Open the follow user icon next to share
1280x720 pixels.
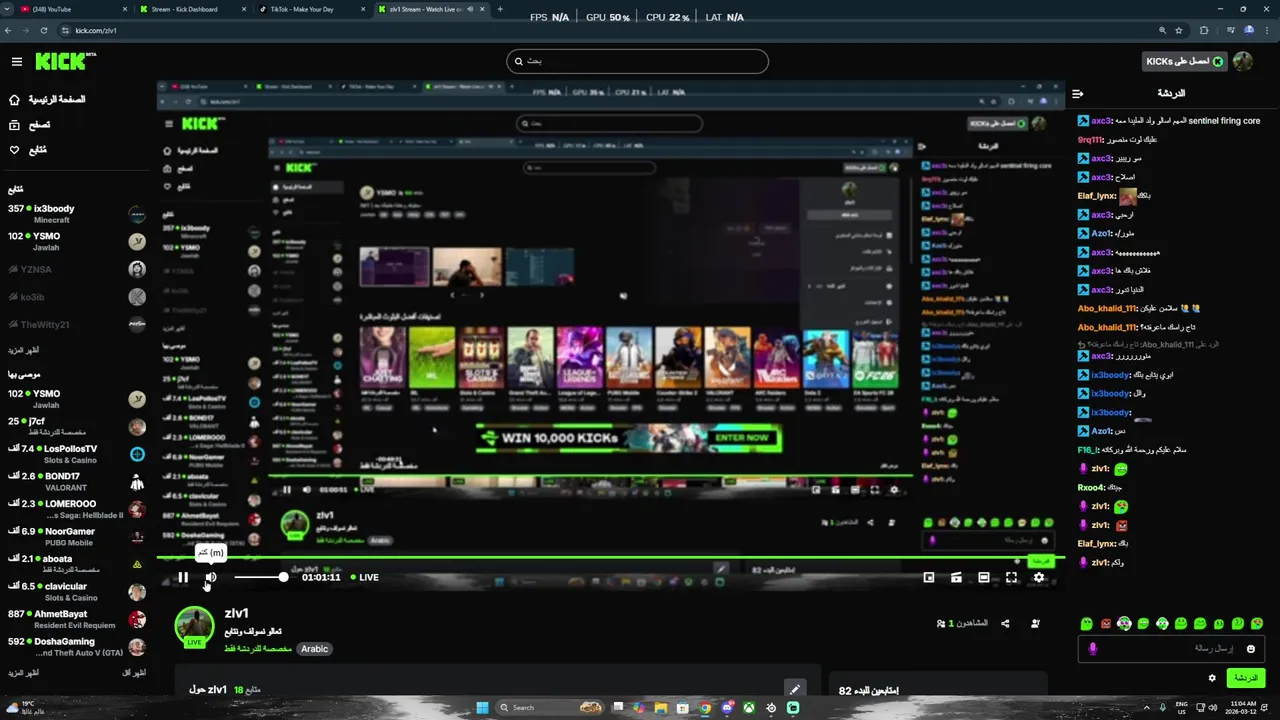(x=1035, y=623)
